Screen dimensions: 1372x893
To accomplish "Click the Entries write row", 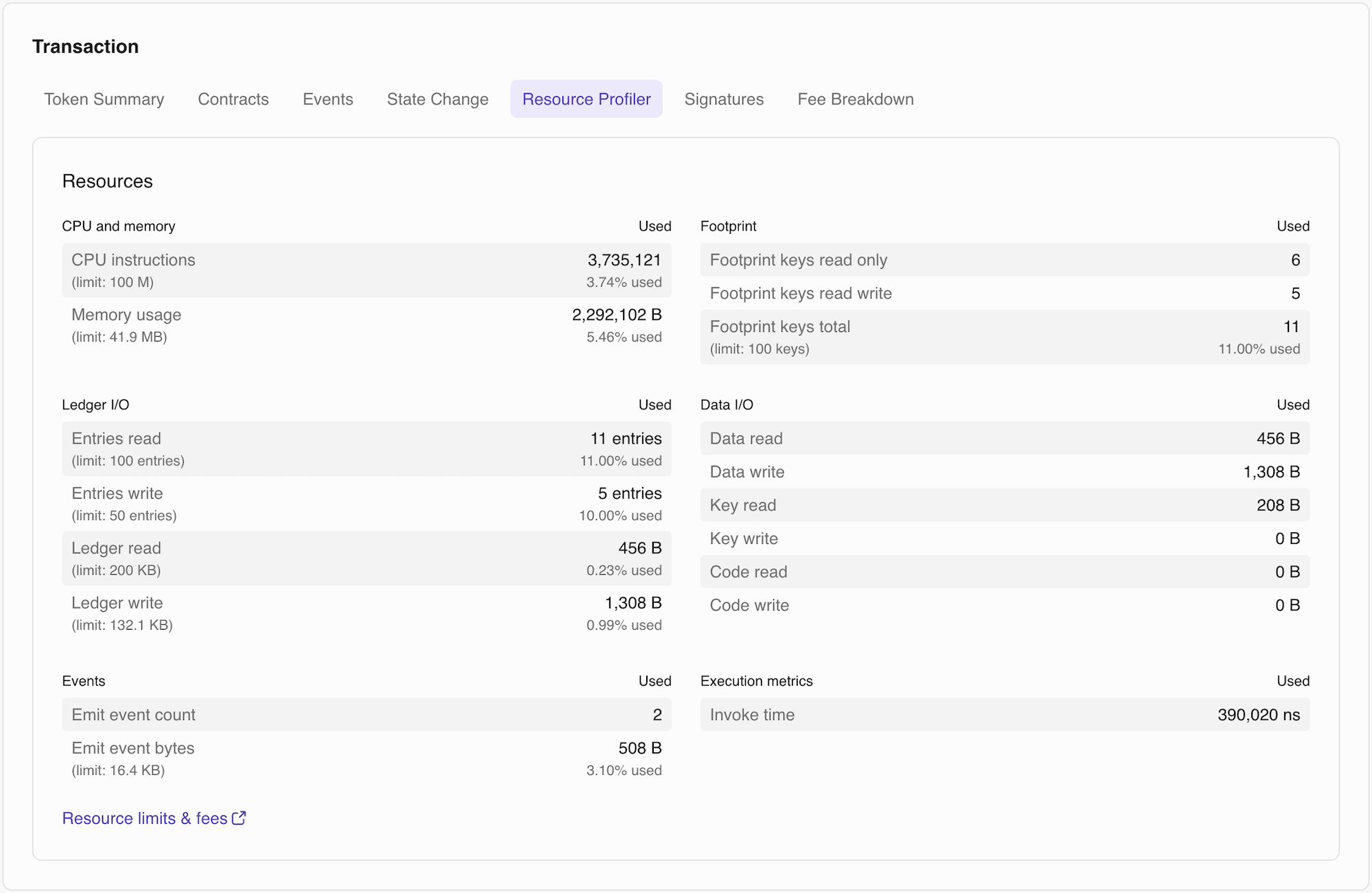I will point(362,503).
